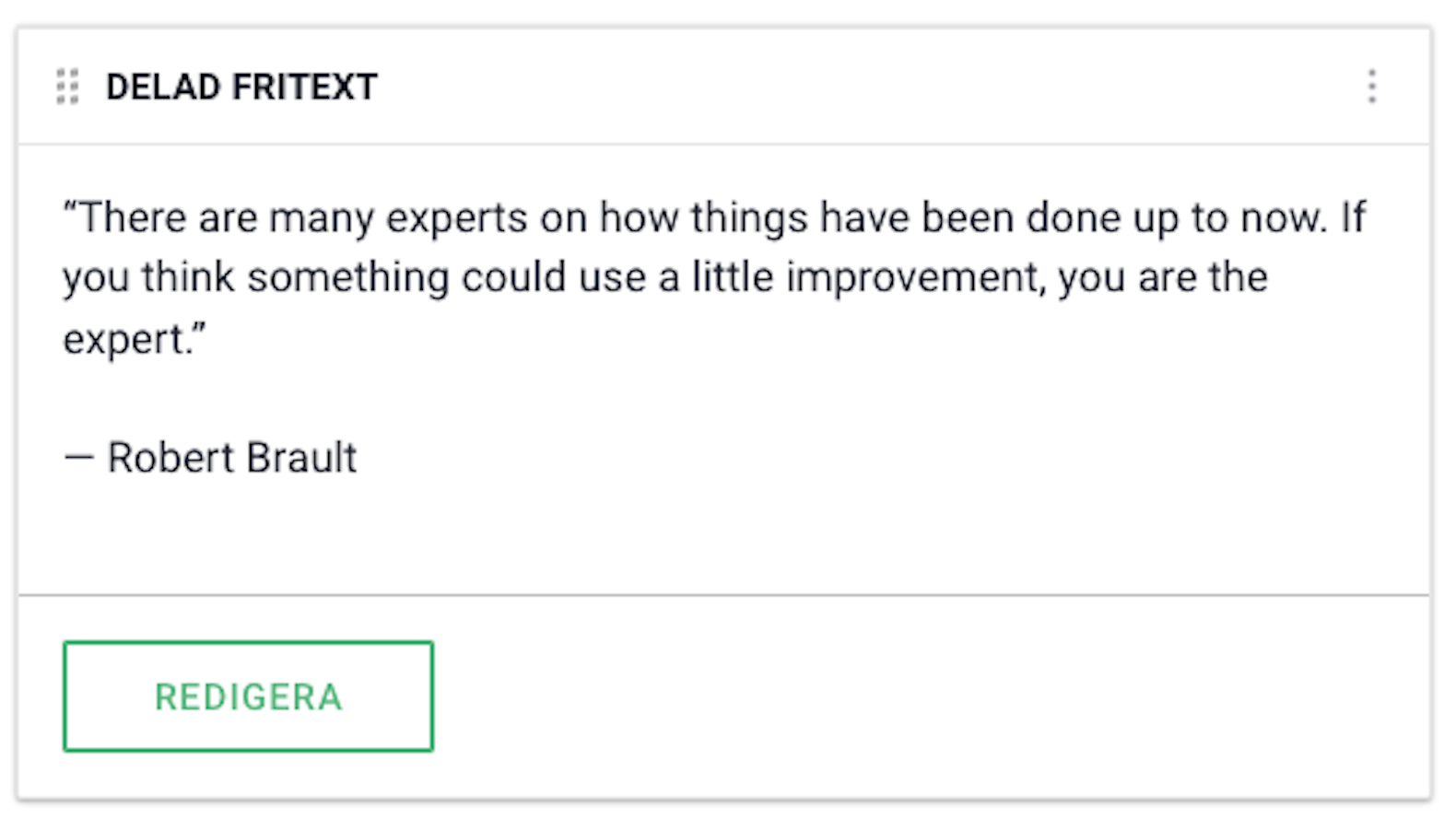Click the word "experts" in the first line
Image resolution: width=1456 pixels, height=818 pixels.
(457, 219)
